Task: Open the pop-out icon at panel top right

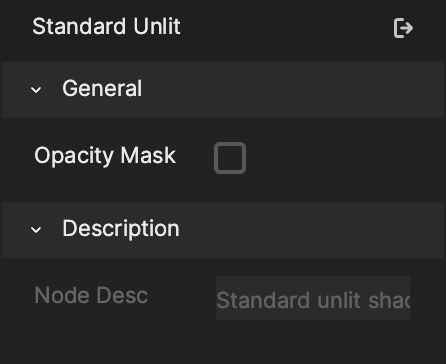Action: tap(403, 28)
